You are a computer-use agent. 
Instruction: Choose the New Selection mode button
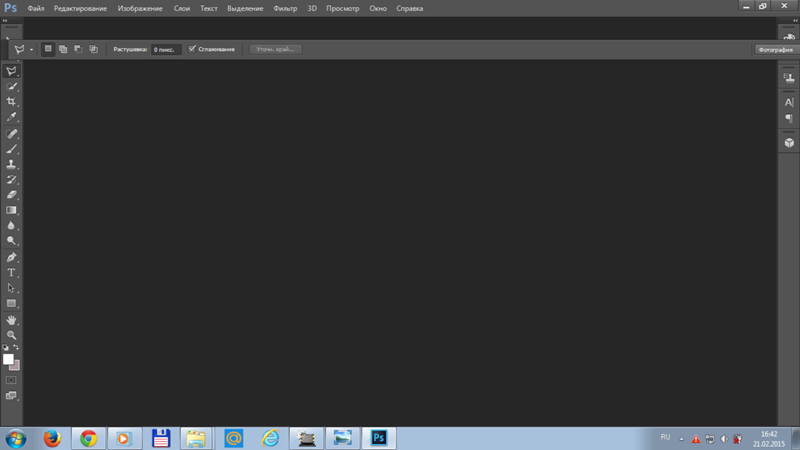coord(48,49)
